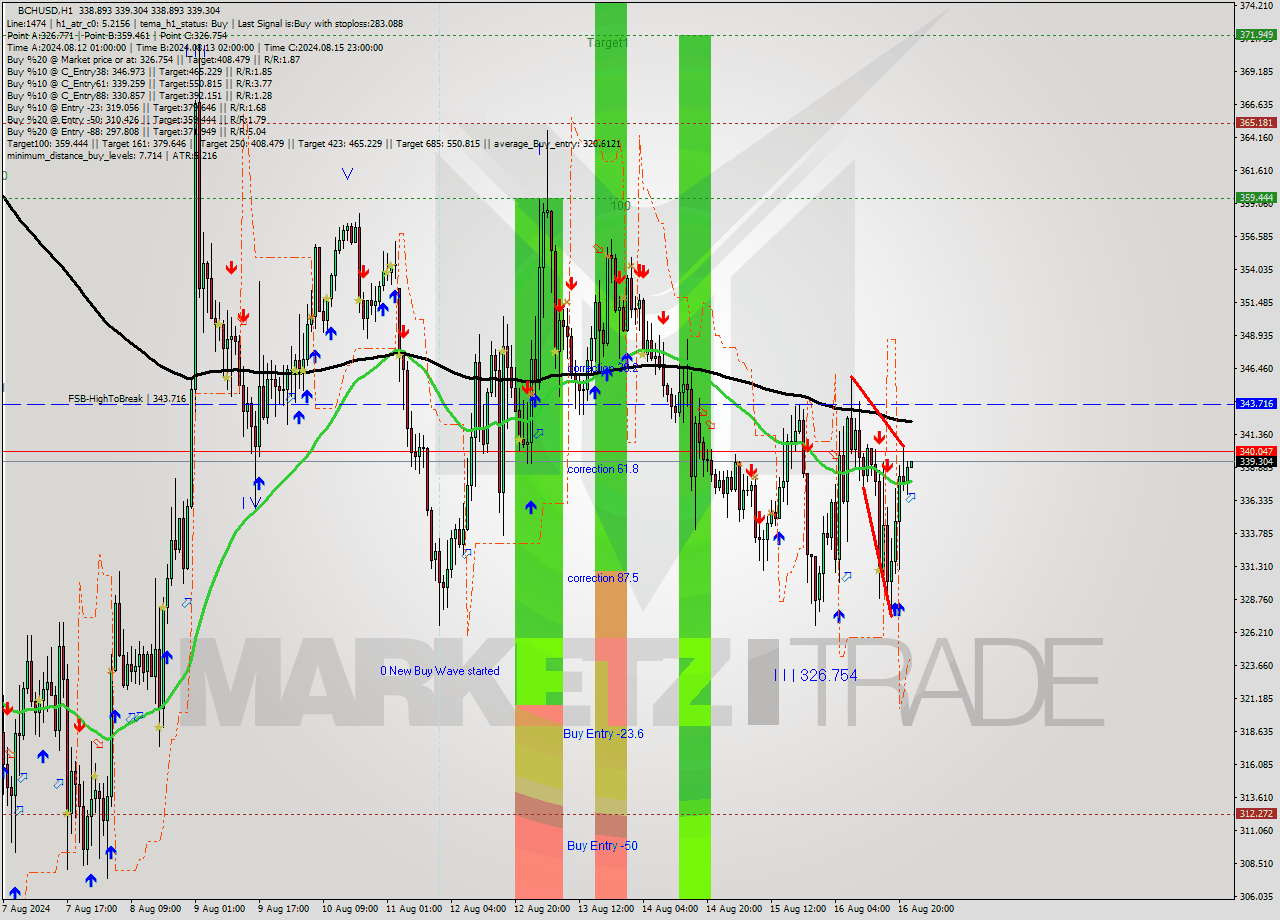
Task: Select the 'minimum_distance_buy_levels: 7.714' line
Action: (x=112, y=156)
